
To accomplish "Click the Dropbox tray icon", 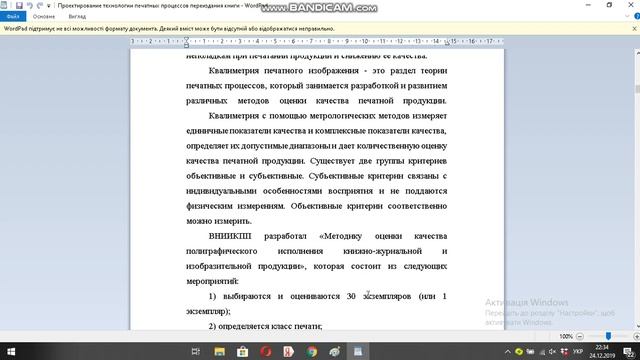I will (x=564, y=351).
